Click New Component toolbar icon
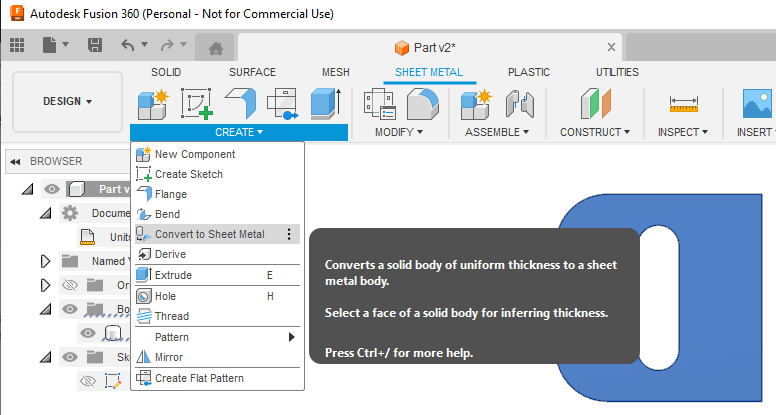 click(x=153, y=104)
